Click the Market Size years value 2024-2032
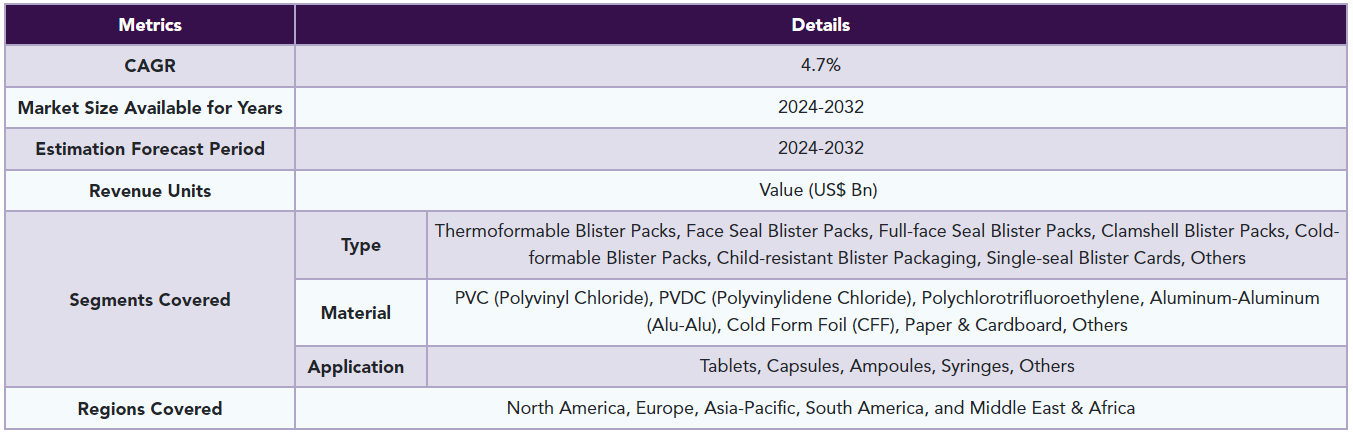1353x434 pixels. (821, 107)
